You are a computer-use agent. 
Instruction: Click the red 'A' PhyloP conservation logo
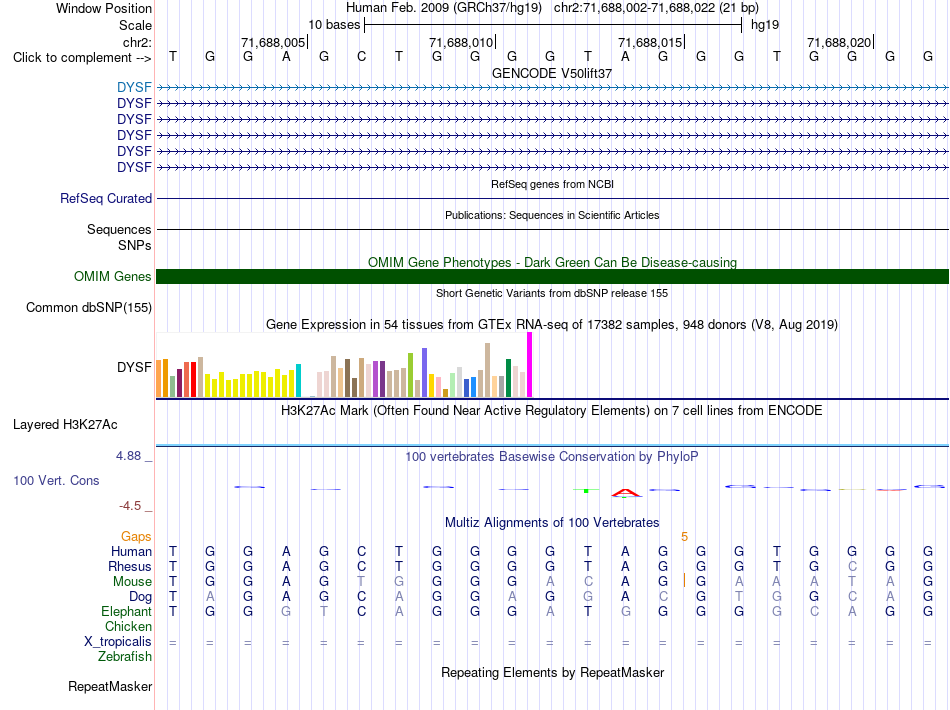[x=626, y=493]
